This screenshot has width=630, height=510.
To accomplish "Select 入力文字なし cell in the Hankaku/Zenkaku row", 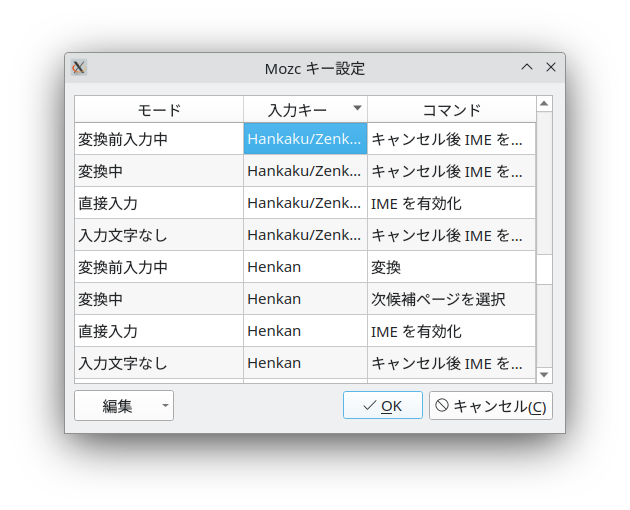I will 159,235.
